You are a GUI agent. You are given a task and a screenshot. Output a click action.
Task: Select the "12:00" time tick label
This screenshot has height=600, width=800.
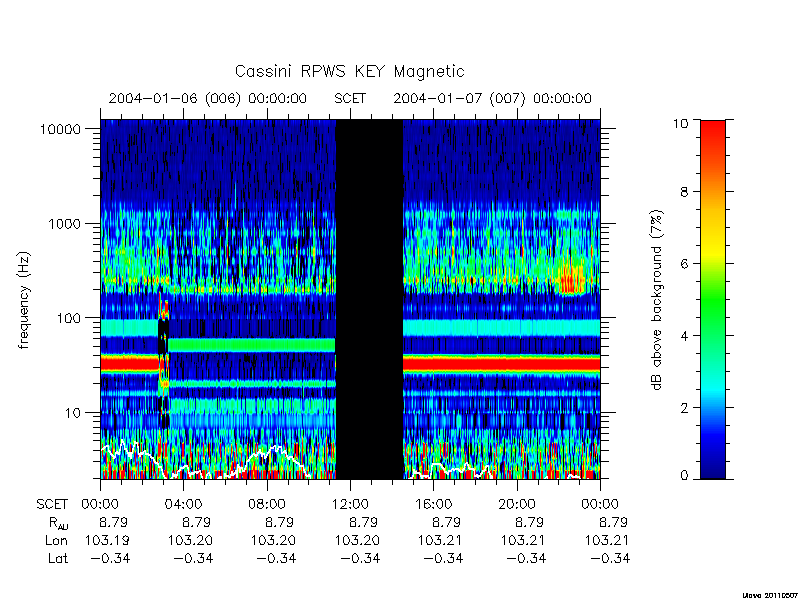click(x=350, y=505)
